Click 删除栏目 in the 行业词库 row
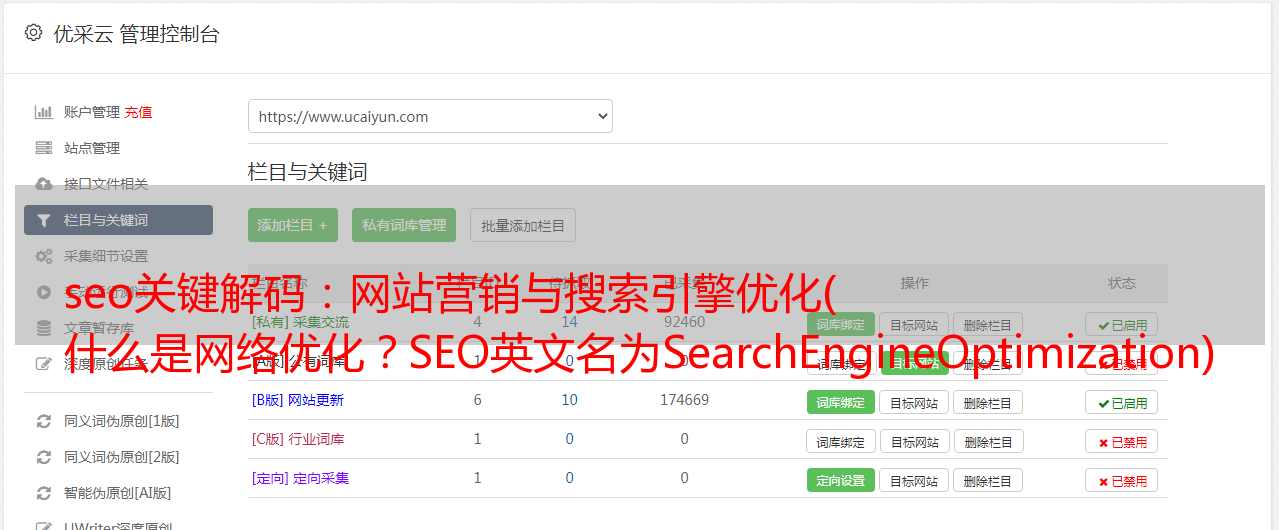Screen dimensions: 1279x530 [x=988, y=441]
